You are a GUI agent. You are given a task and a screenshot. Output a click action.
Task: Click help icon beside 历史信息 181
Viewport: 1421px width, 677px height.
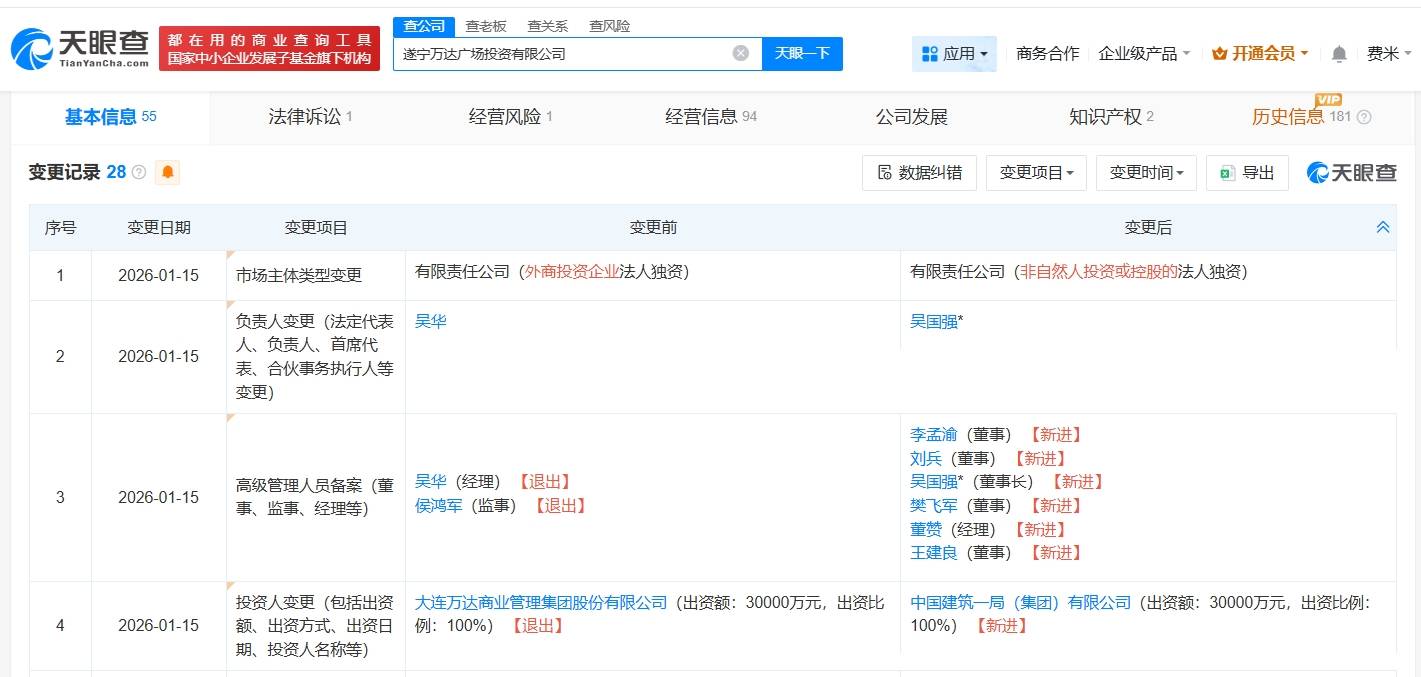coord(1363,117)
